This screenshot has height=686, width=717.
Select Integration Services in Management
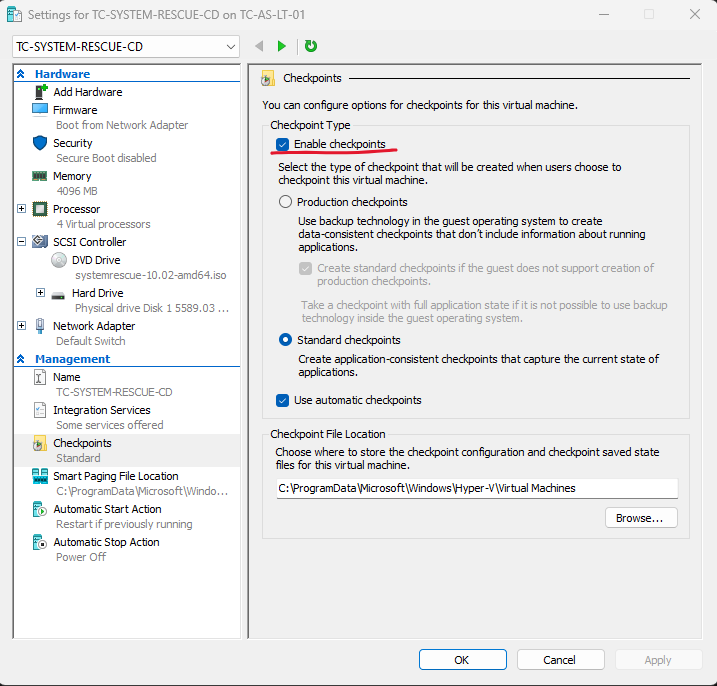102,410
